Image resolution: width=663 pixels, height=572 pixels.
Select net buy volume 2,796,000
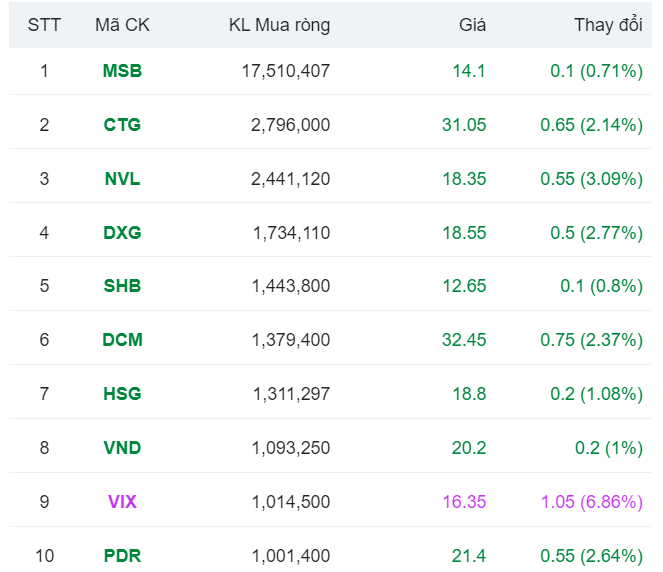pyautogui.click(x=290, y=125)
